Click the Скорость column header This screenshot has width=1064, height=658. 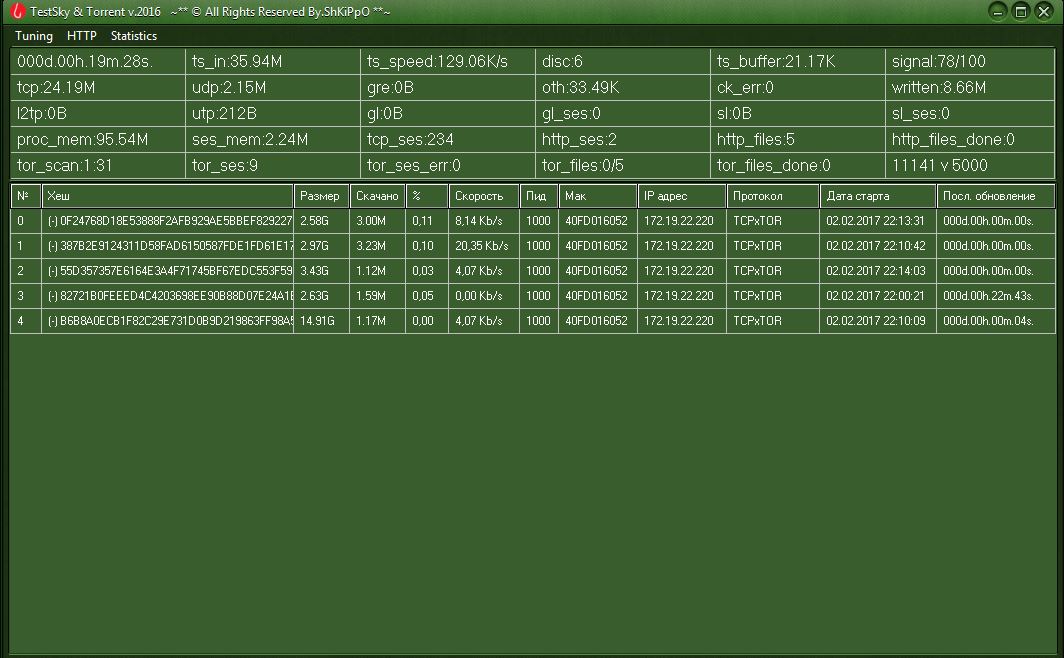click(x=483, y=196)
